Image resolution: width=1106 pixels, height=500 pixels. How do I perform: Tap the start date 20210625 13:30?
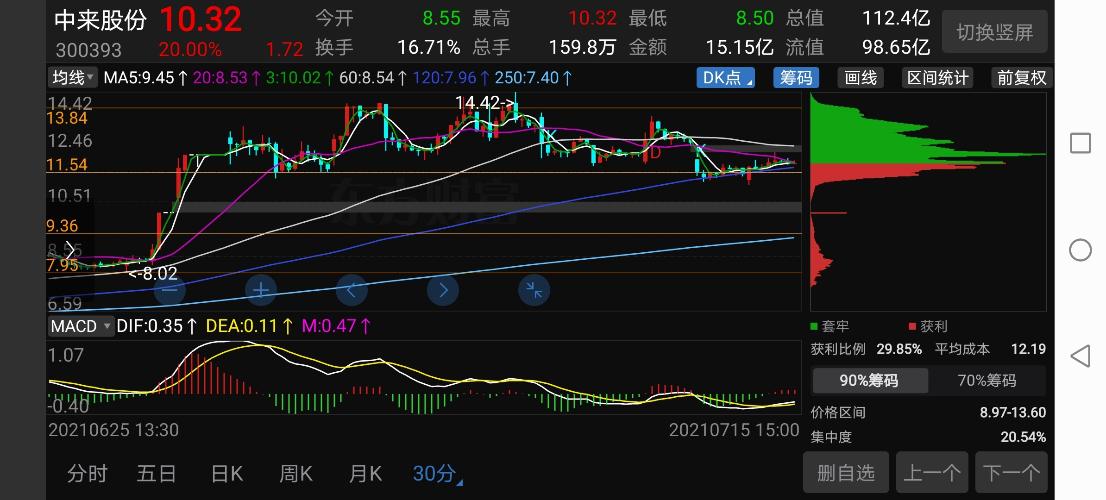[x=113, y=429]
